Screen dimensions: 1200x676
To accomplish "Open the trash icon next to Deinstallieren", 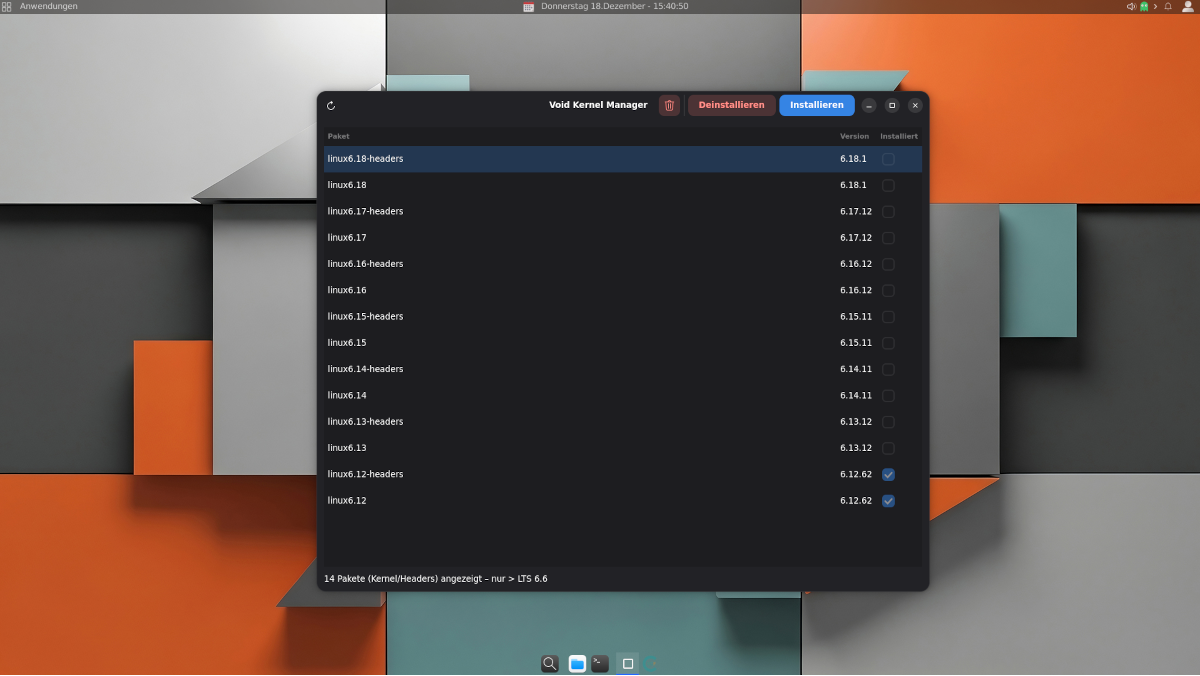I will click(x=669, y=105).
